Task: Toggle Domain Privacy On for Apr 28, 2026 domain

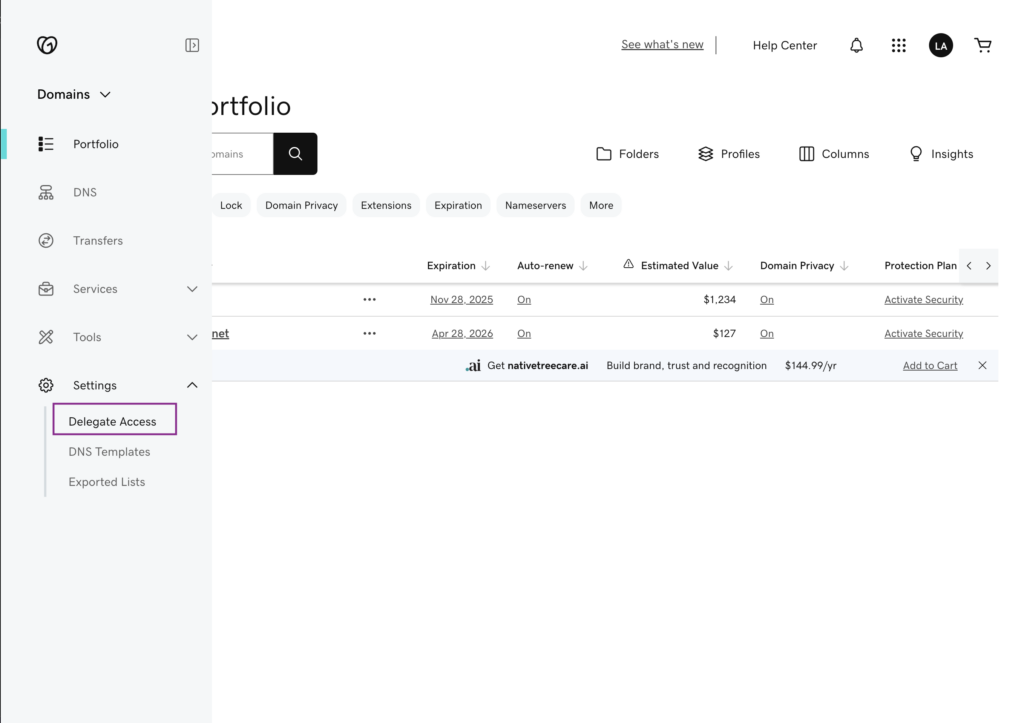Action: (x=767, y=334)
